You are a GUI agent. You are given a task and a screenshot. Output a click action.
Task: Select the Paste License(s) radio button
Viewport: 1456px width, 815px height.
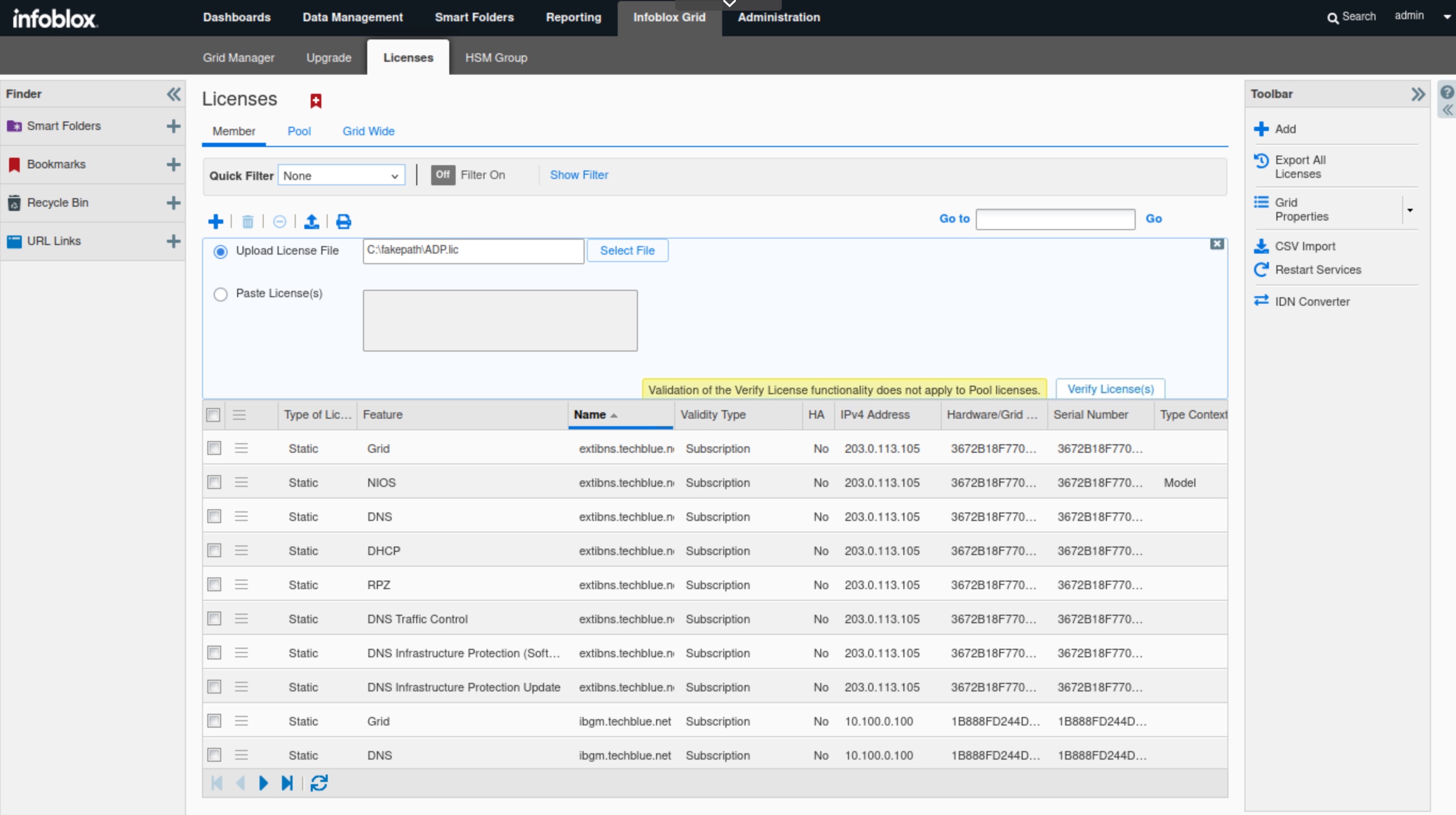221,294
